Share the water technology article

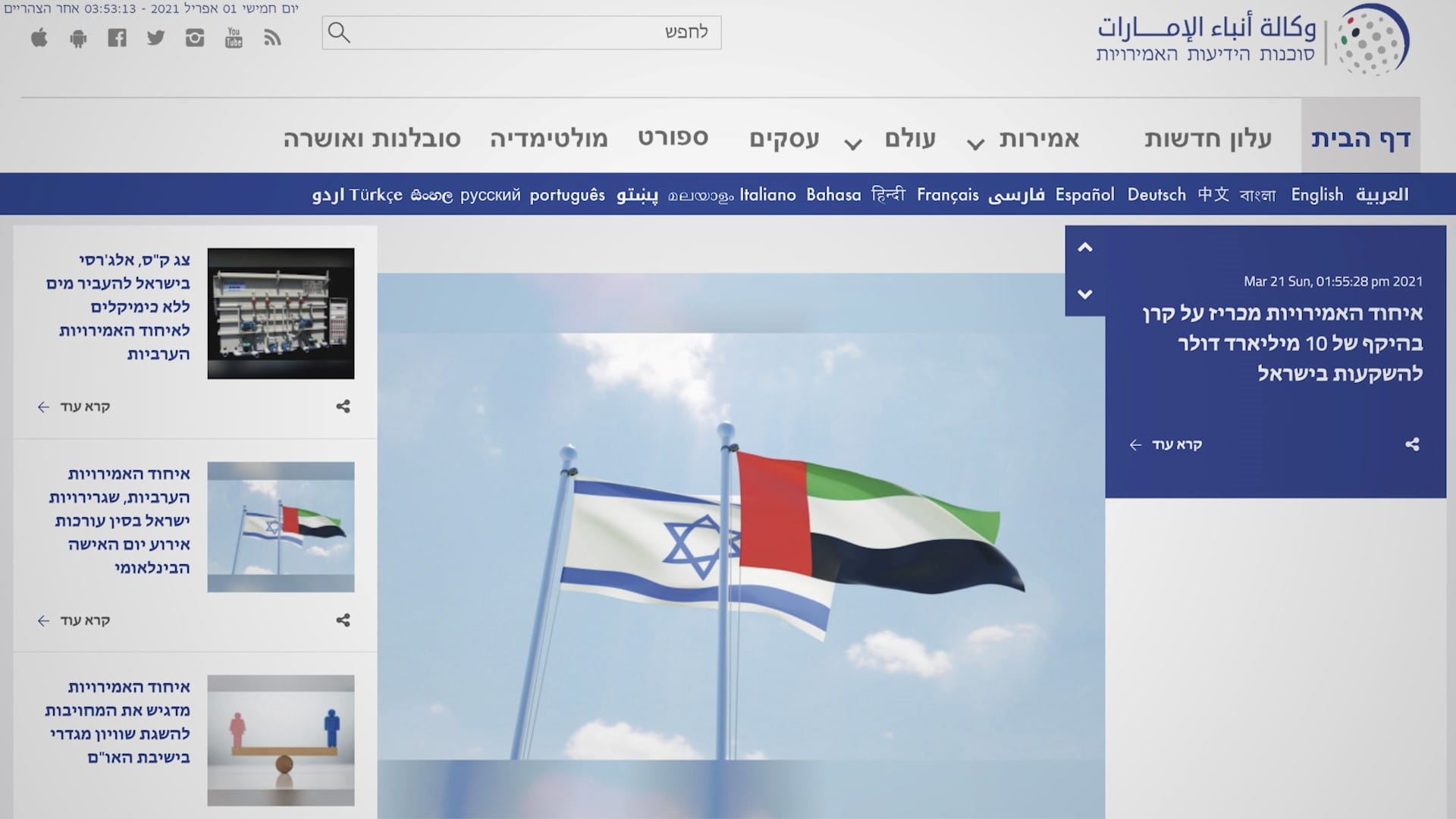coord(343,406)
